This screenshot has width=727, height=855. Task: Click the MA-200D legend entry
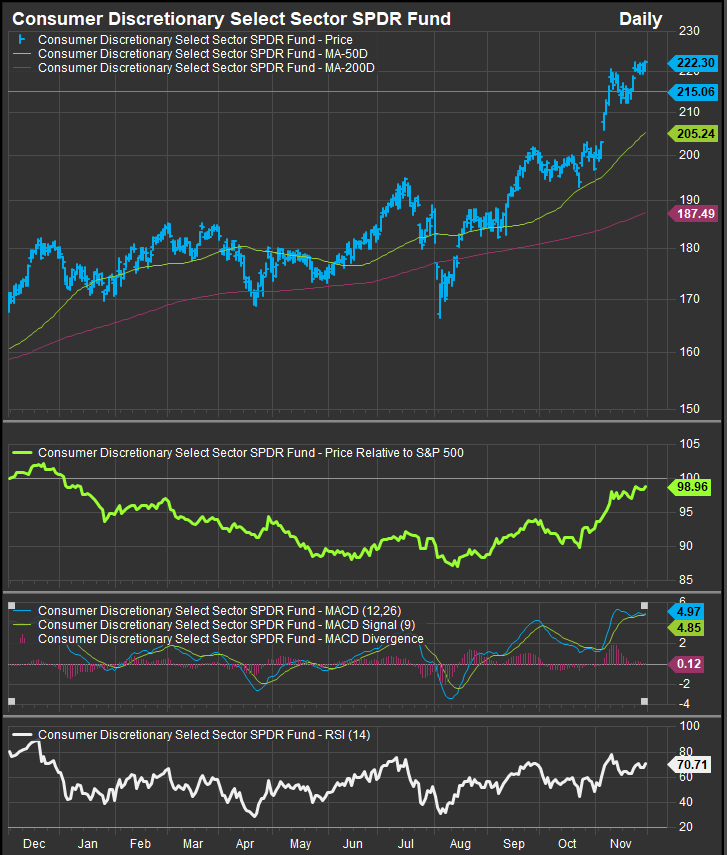(x=206, y=68)
